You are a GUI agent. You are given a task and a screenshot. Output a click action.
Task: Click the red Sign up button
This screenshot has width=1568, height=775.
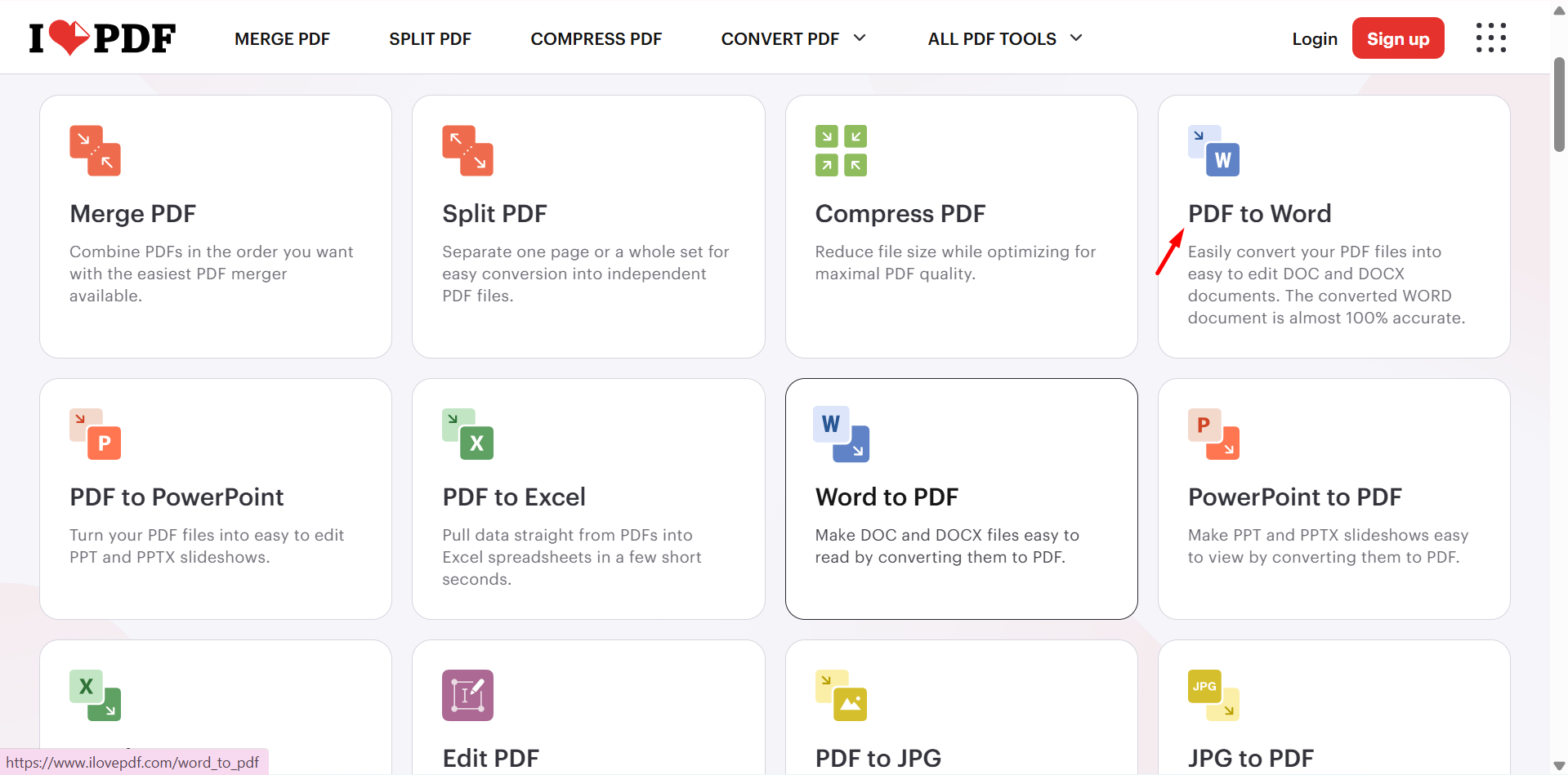(1398, 38)
